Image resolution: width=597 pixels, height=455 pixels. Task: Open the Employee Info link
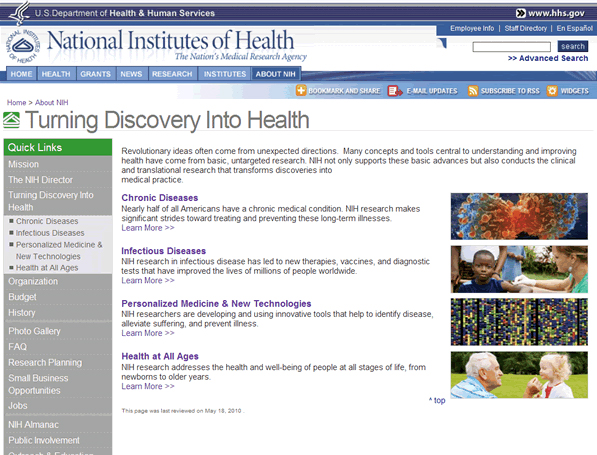[472, 29]
